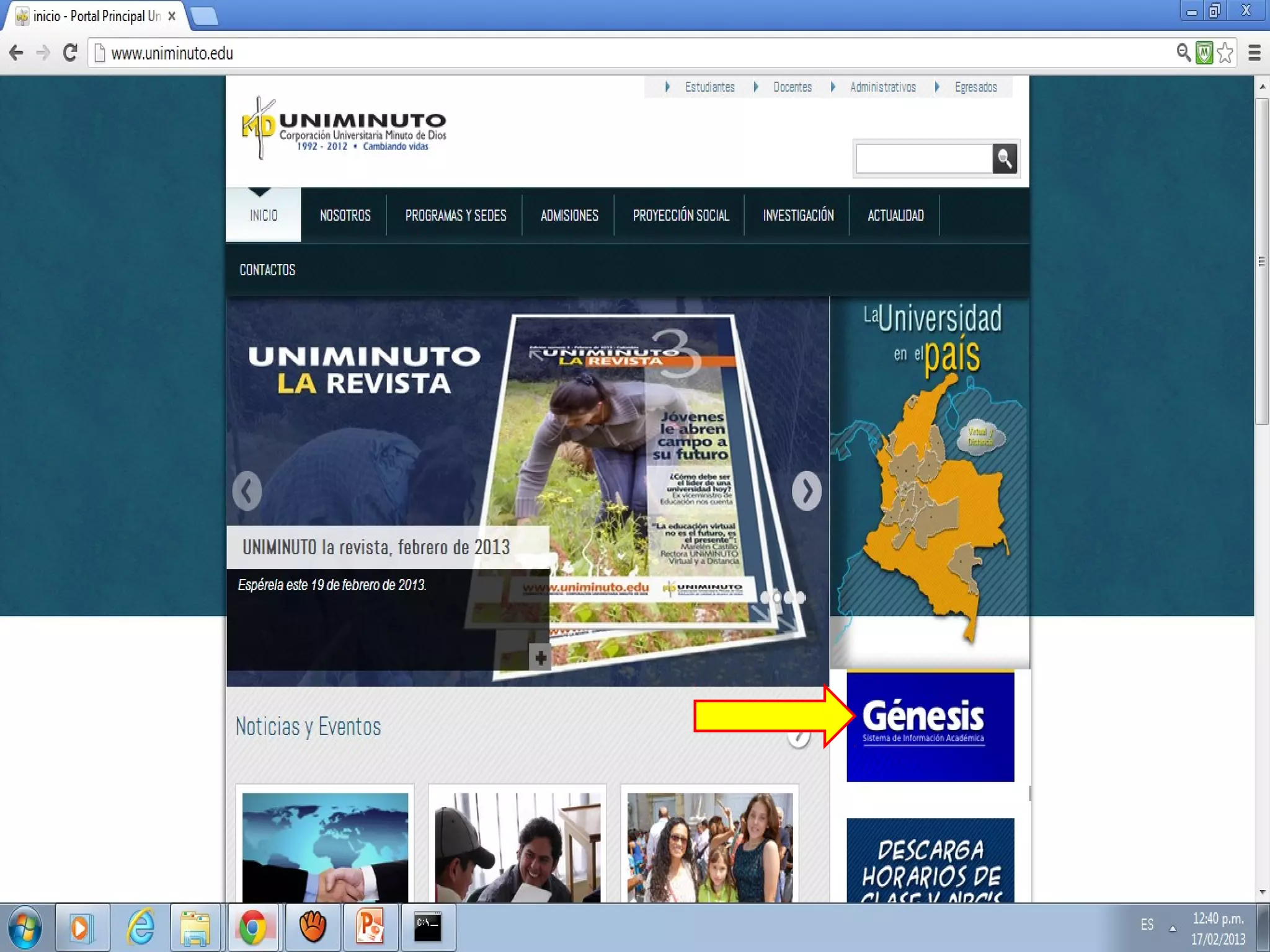Image resolution: width=1270 pixels, height=952 pixels.
Task: Open the Docentes top link
Action: (x=792, y=87)
